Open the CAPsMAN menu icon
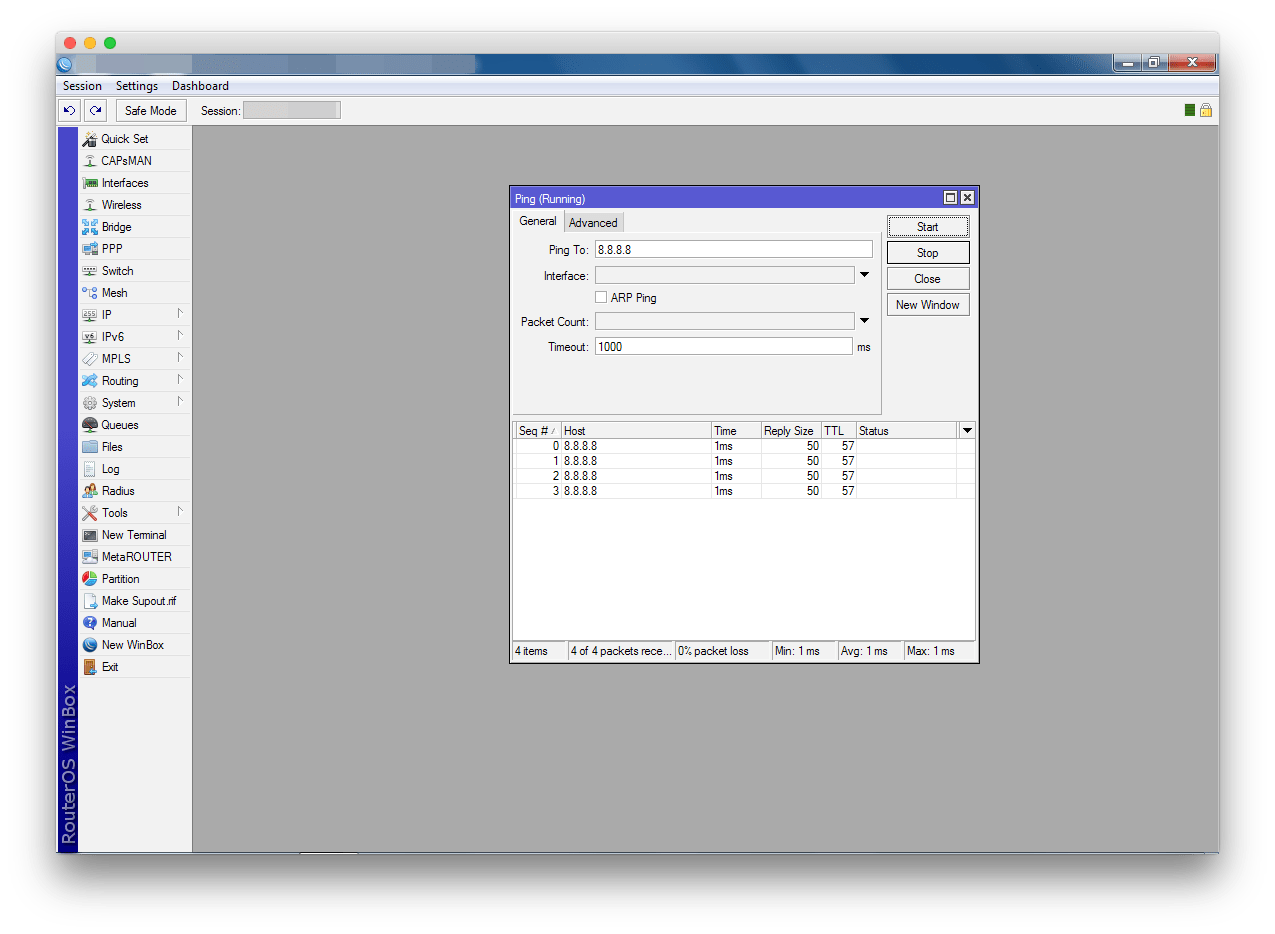1275x934 pixels. pos(90,161)
